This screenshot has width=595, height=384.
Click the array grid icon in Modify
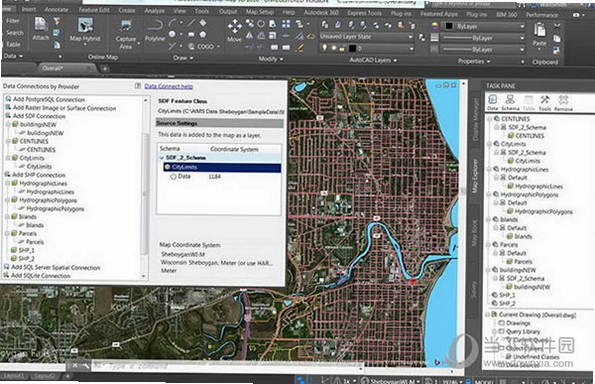point(286,24)
